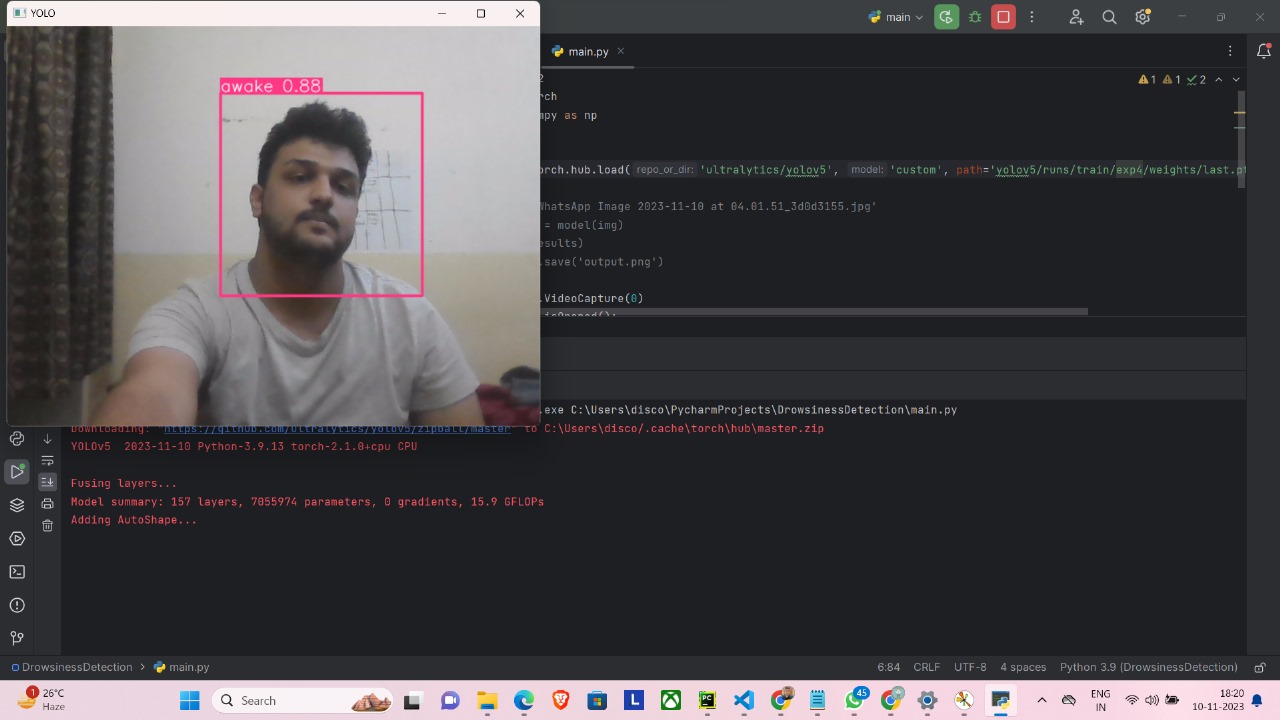This screenshot has width=1280, height=720.
Task: Toggle soft-wrap in the run console
Action: click(47, 458)
